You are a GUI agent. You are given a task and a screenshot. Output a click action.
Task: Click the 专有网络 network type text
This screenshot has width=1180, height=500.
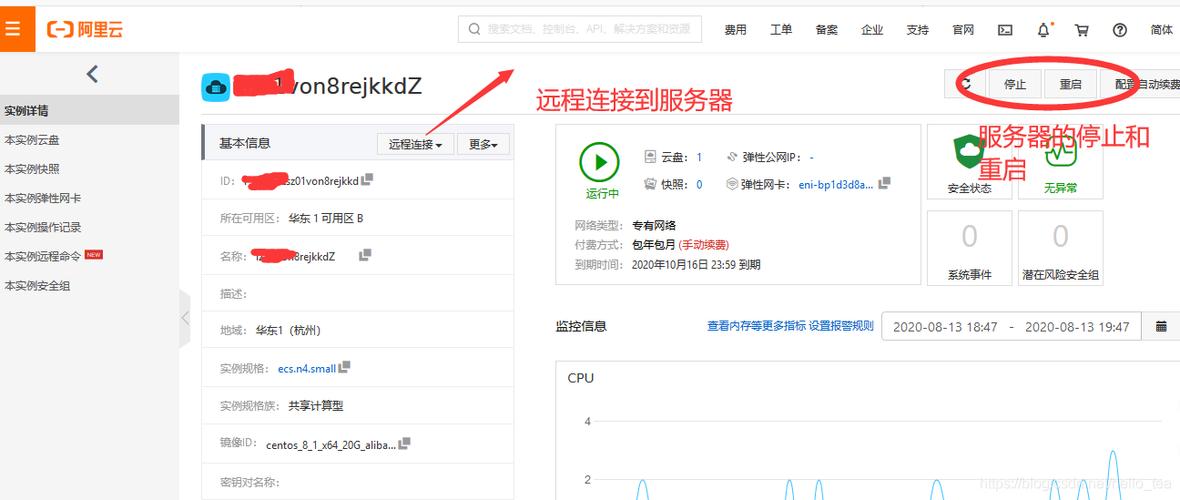pos(654,225)
